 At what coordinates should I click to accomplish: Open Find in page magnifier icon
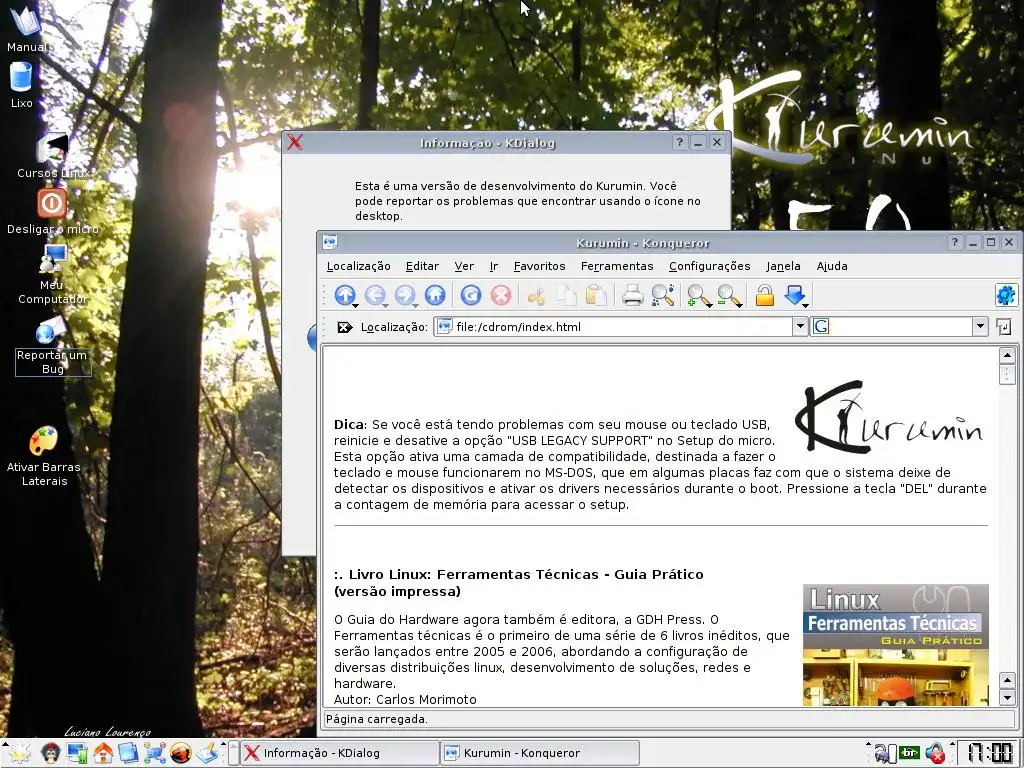coord(663,295)
